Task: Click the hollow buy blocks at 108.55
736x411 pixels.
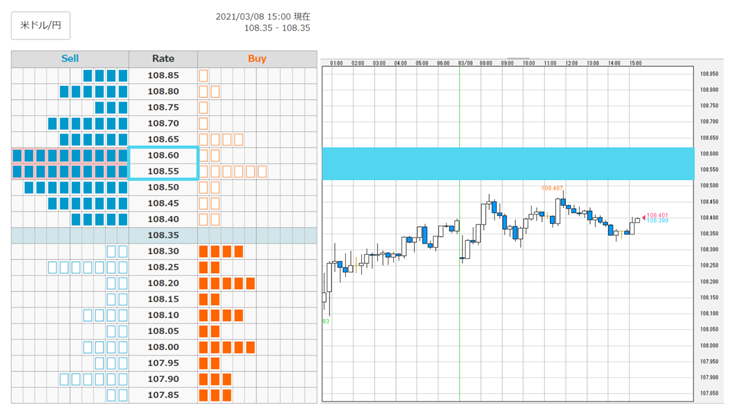Action: click(233, 172)
